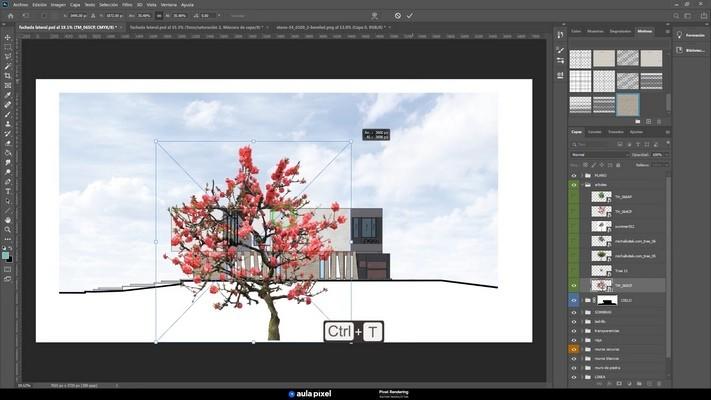Select the highlighted beige pattern thumbnail

(628, 104)
